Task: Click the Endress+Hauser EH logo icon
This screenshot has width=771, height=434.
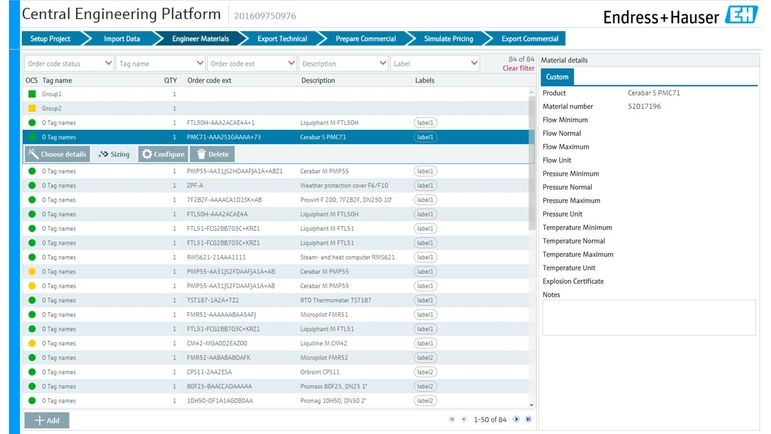Action: 741,14
